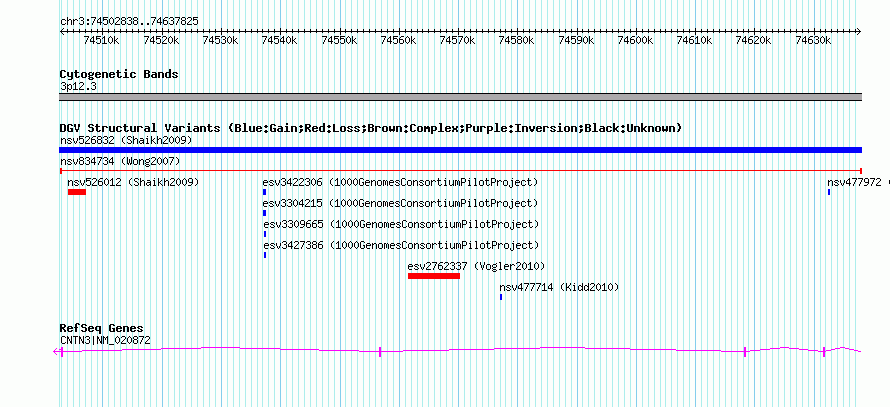Click the ruler's right arrowhead

[x=859, y=32]
